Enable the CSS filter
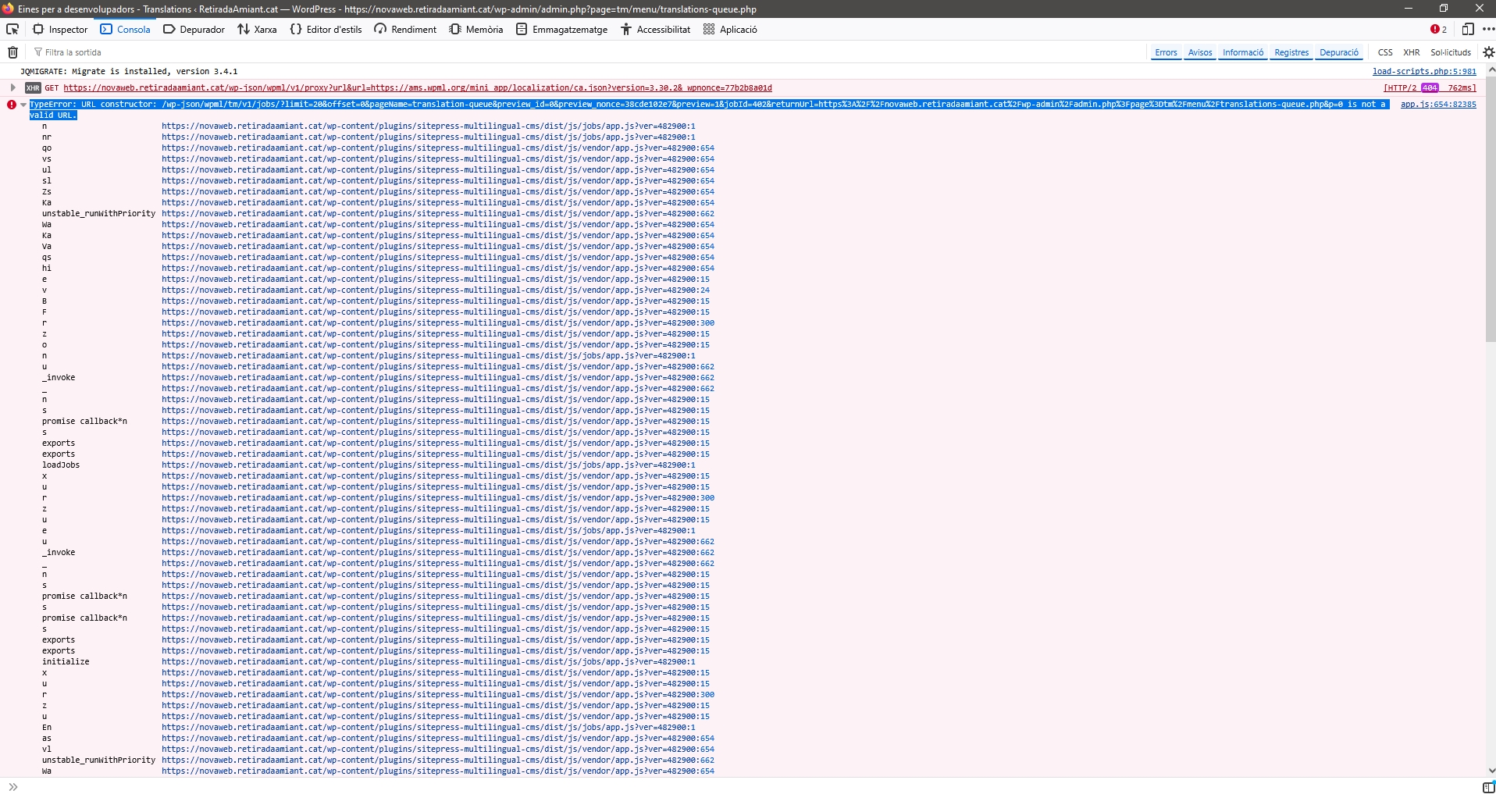The width and height of the screenshot is (1496, 812). (1385, 52)
